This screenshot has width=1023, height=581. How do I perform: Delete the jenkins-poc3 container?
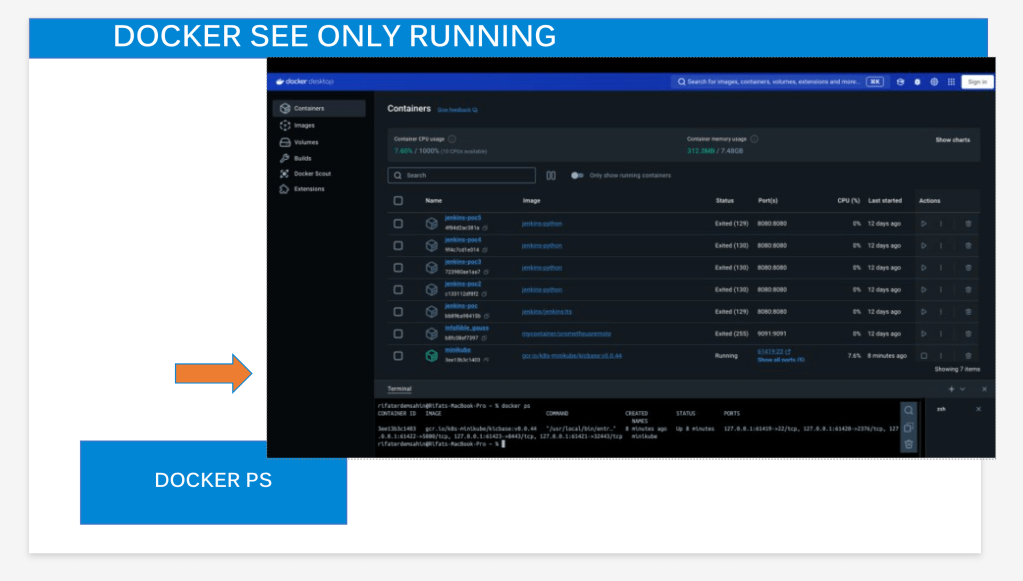click(x=968, y=268)
